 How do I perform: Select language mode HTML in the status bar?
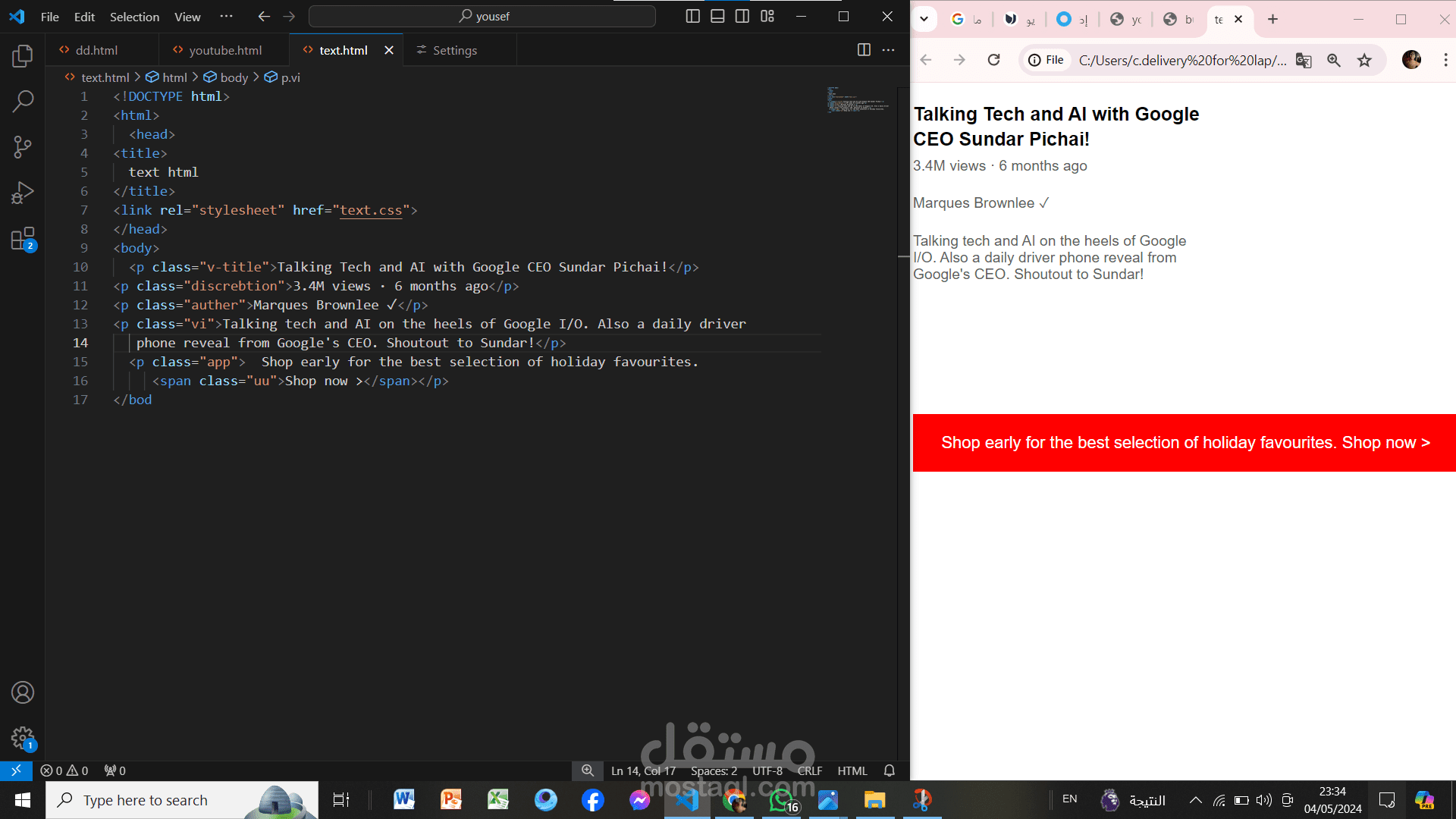852,770
